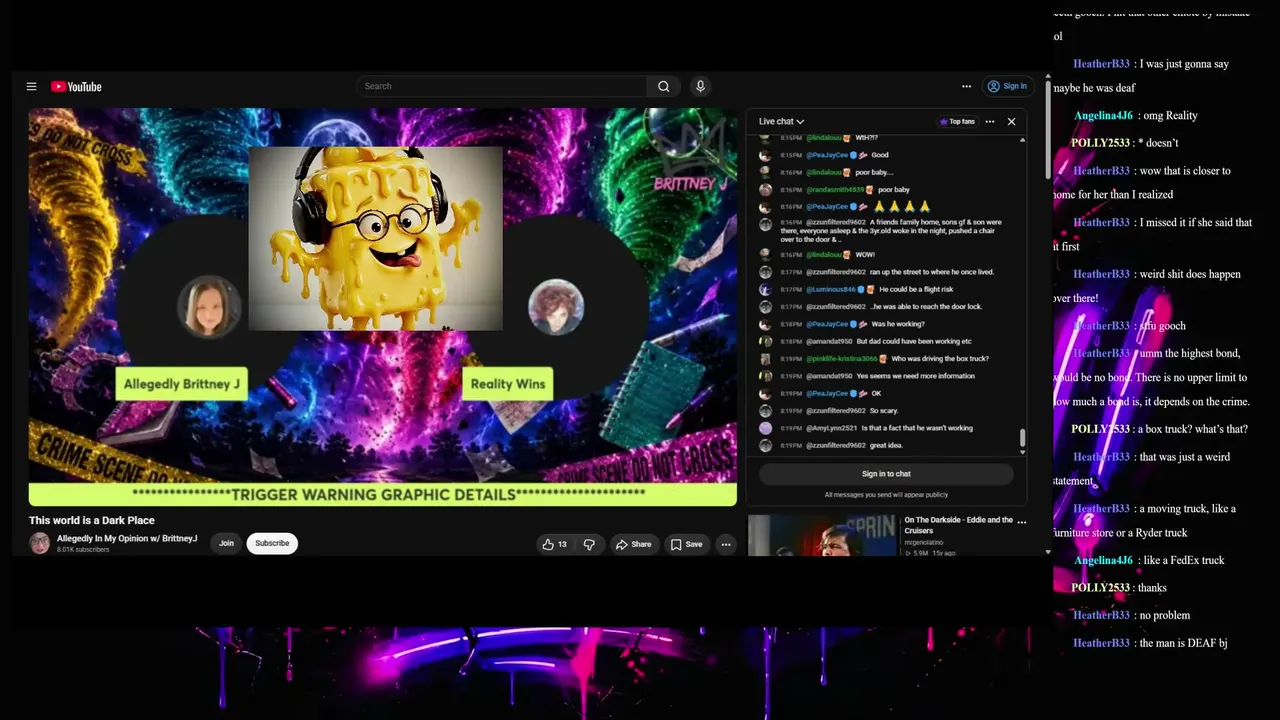Open more actions menu beside Save
This screenshot has height=720, width=1280.
[x=726, y=544]
